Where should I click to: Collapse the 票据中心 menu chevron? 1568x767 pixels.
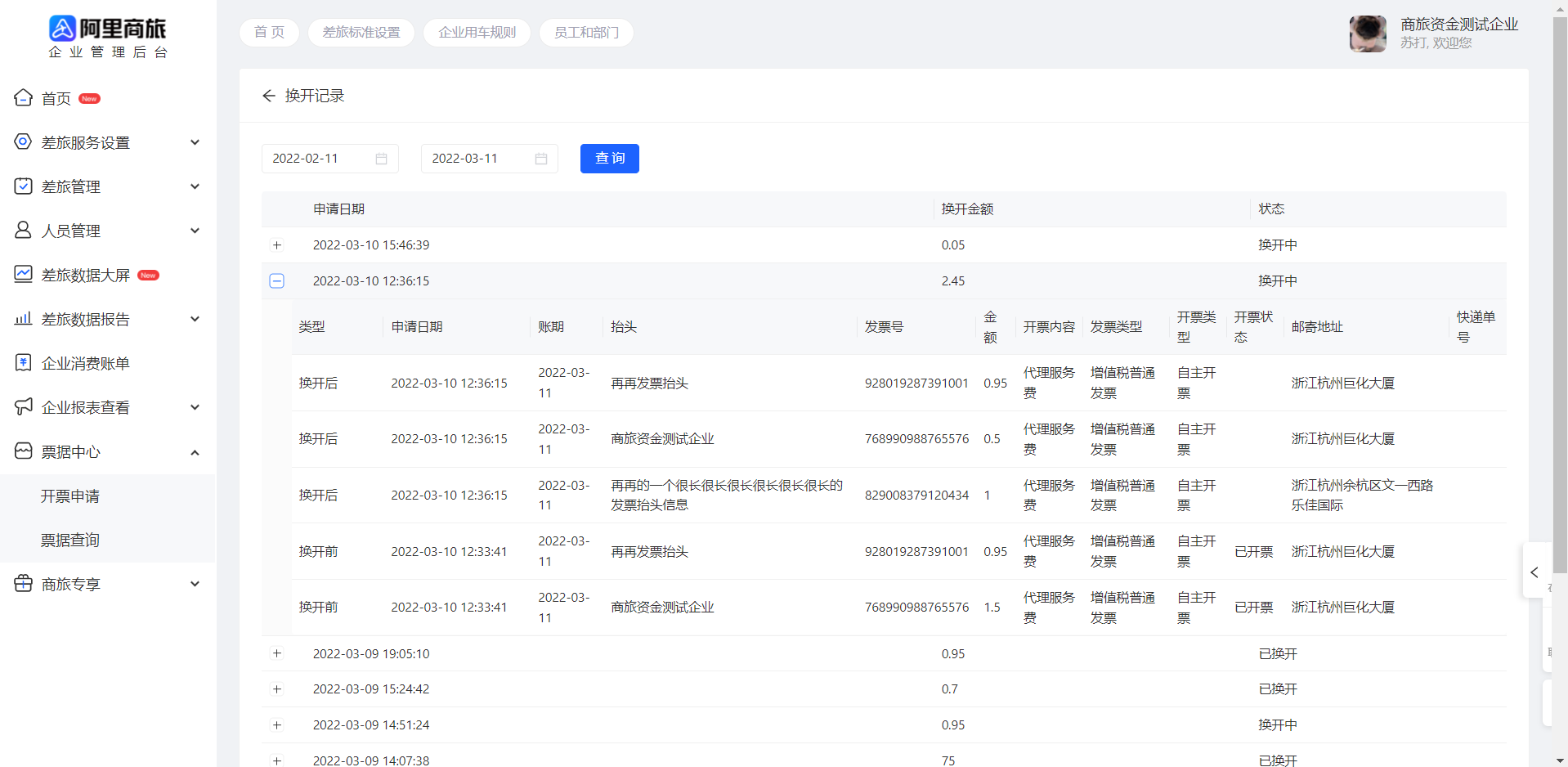pyautogui.click(x=195, y=452)
